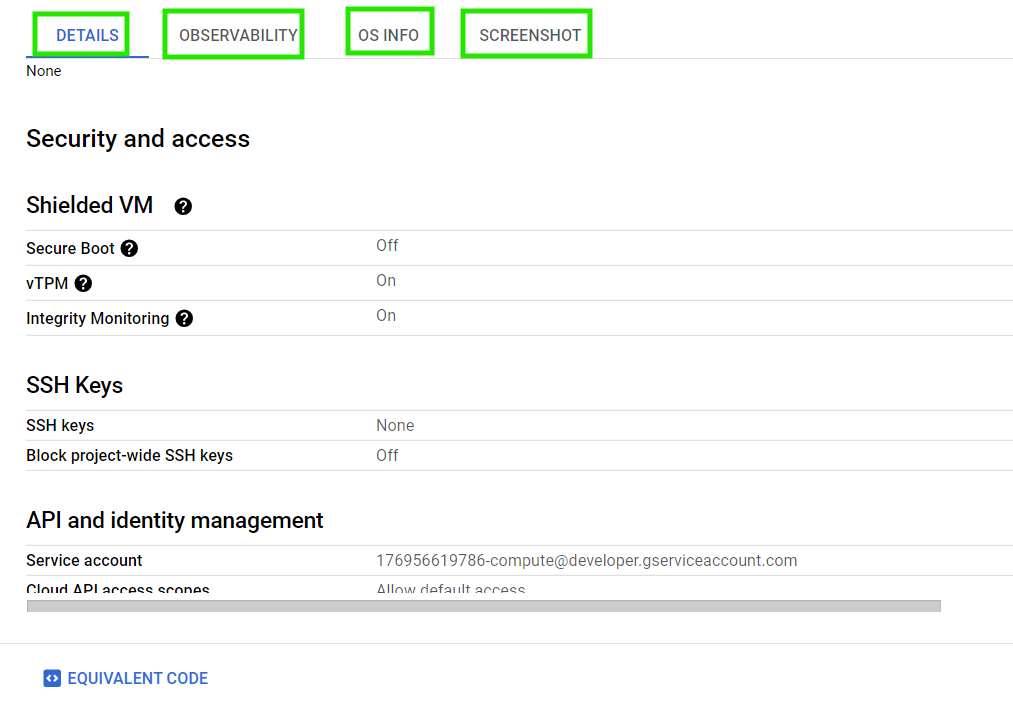
Task: Click the EQUIVALENT CODE link
Action: pyautogui.click(x=136, y=678)
